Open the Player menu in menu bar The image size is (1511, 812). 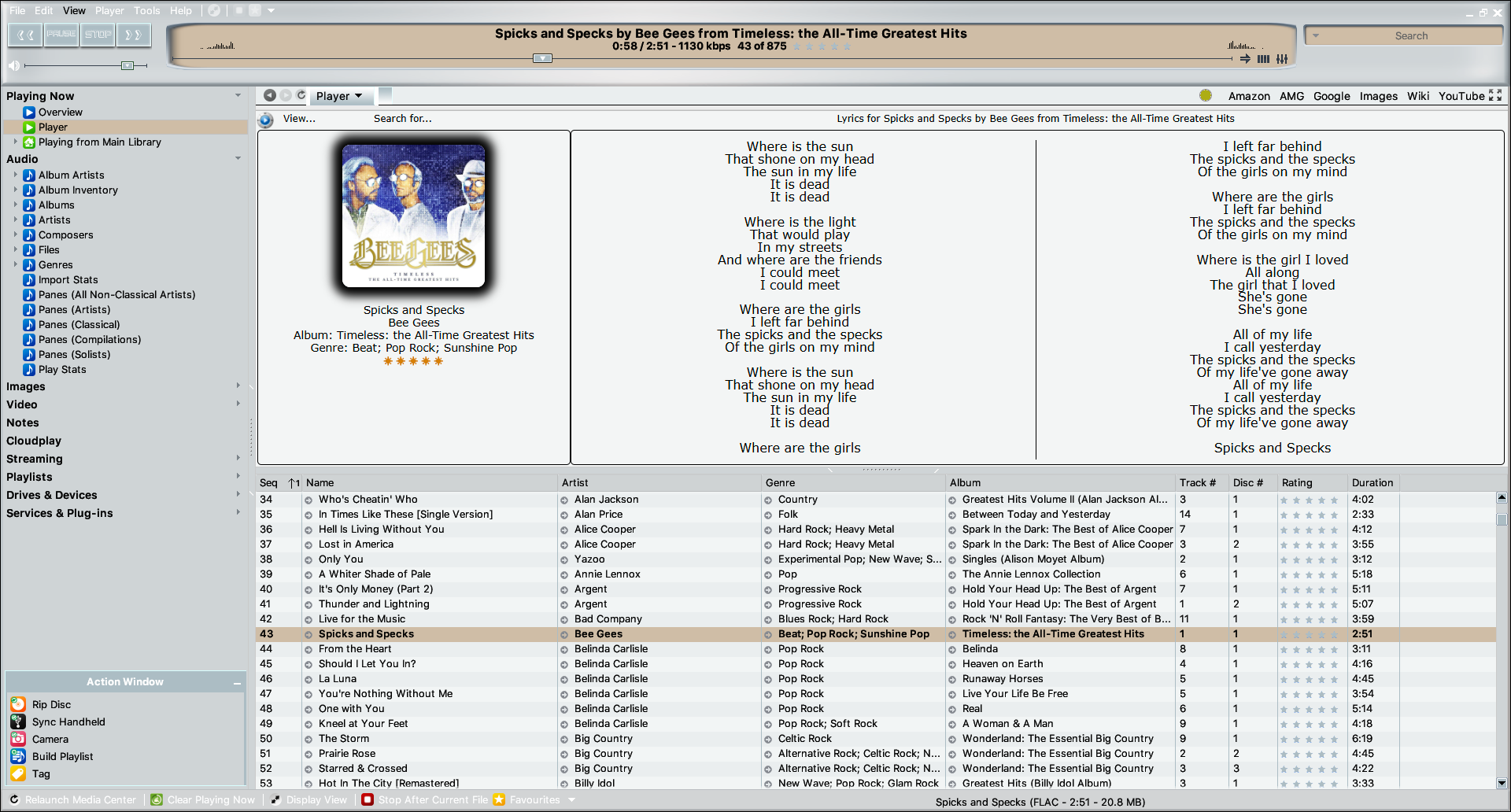point(109,10)
